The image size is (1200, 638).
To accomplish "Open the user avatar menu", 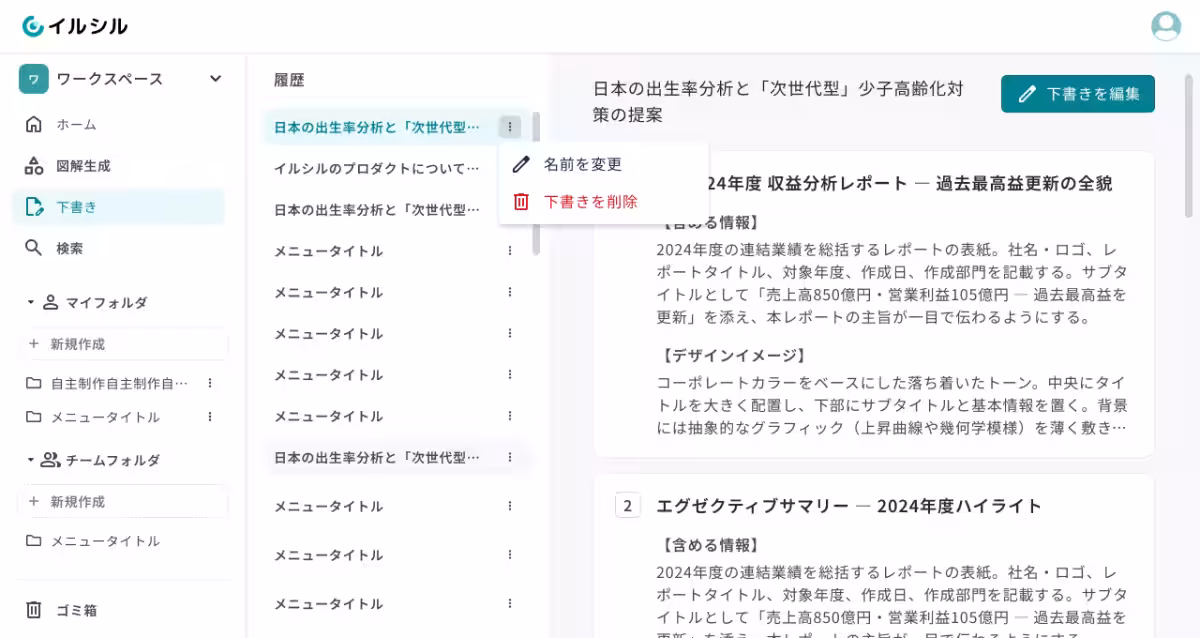I will coord(1165,26).
